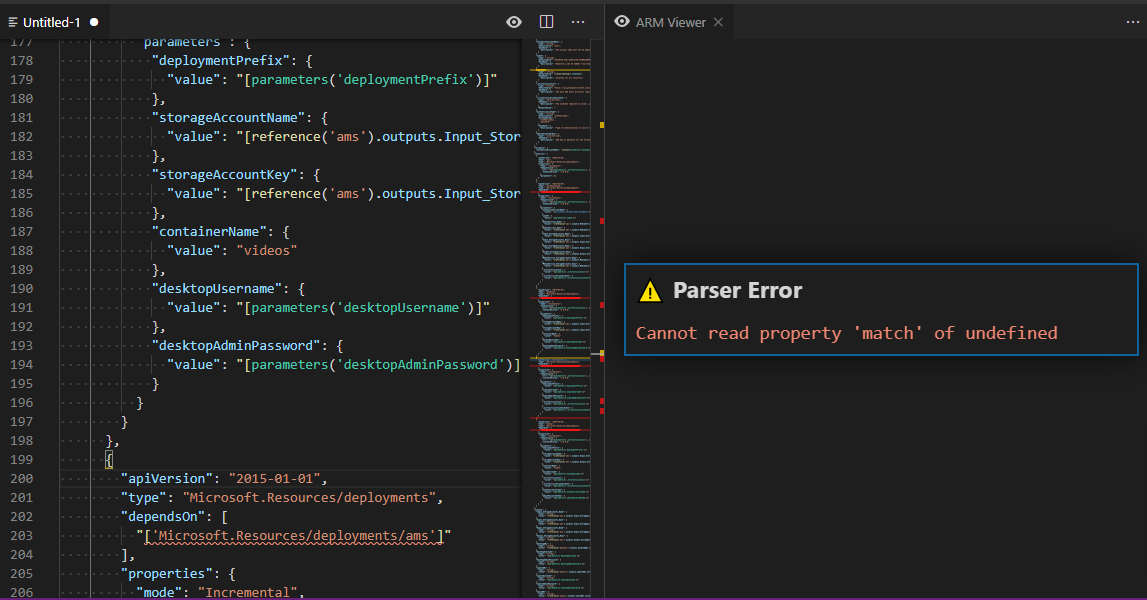Screen dimensions: 1147x600
Task: Click parameters('deploymentPrefix') expression on line 179
Action: click(366, 80)
